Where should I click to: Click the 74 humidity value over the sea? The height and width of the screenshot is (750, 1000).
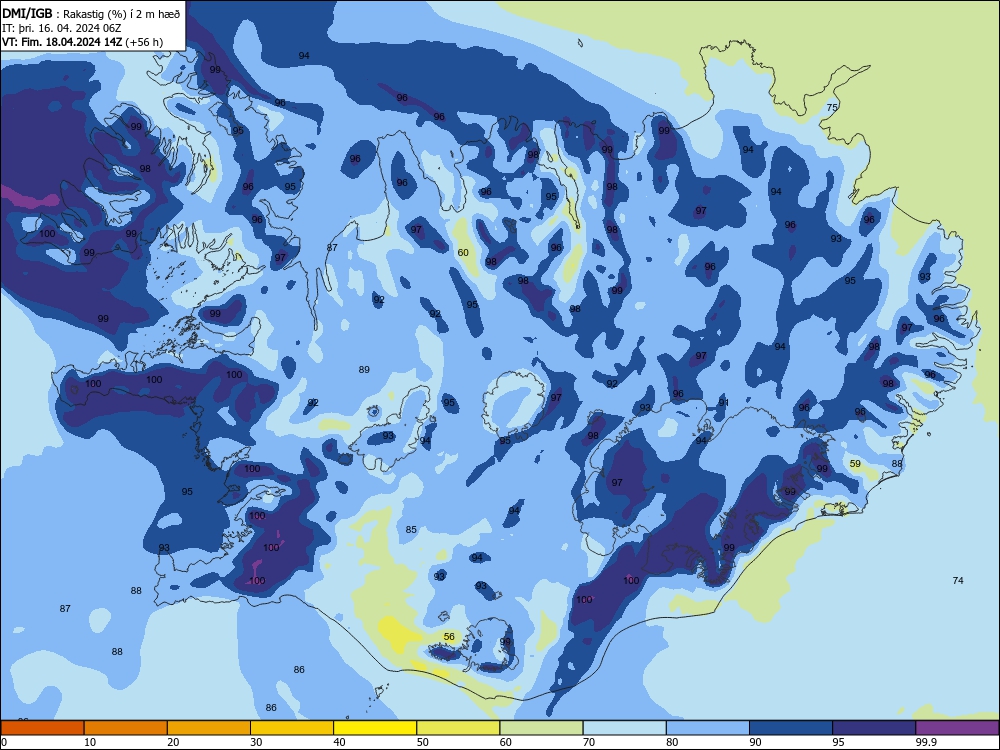tap(958, 580)
